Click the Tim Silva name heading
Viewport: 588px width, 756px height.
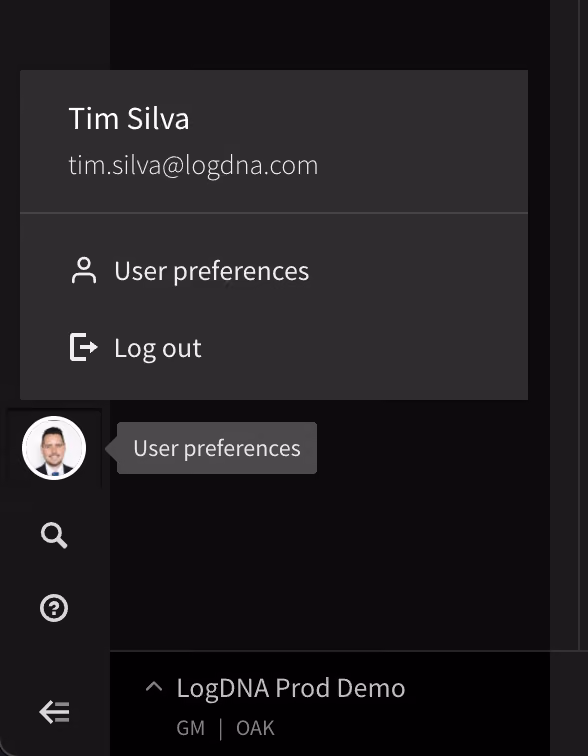[129, 118]
